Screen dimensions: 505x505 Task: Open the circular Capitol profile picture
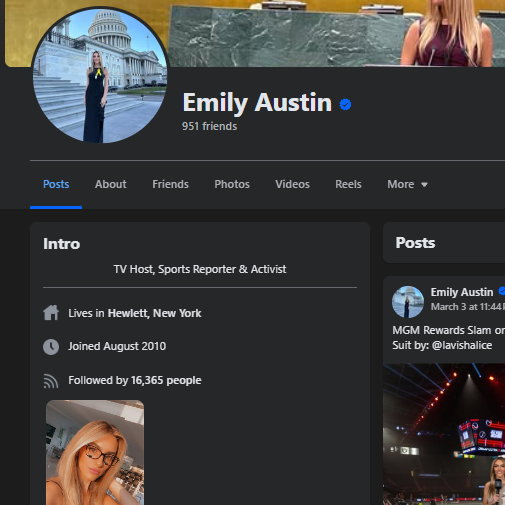click(100, 76)
